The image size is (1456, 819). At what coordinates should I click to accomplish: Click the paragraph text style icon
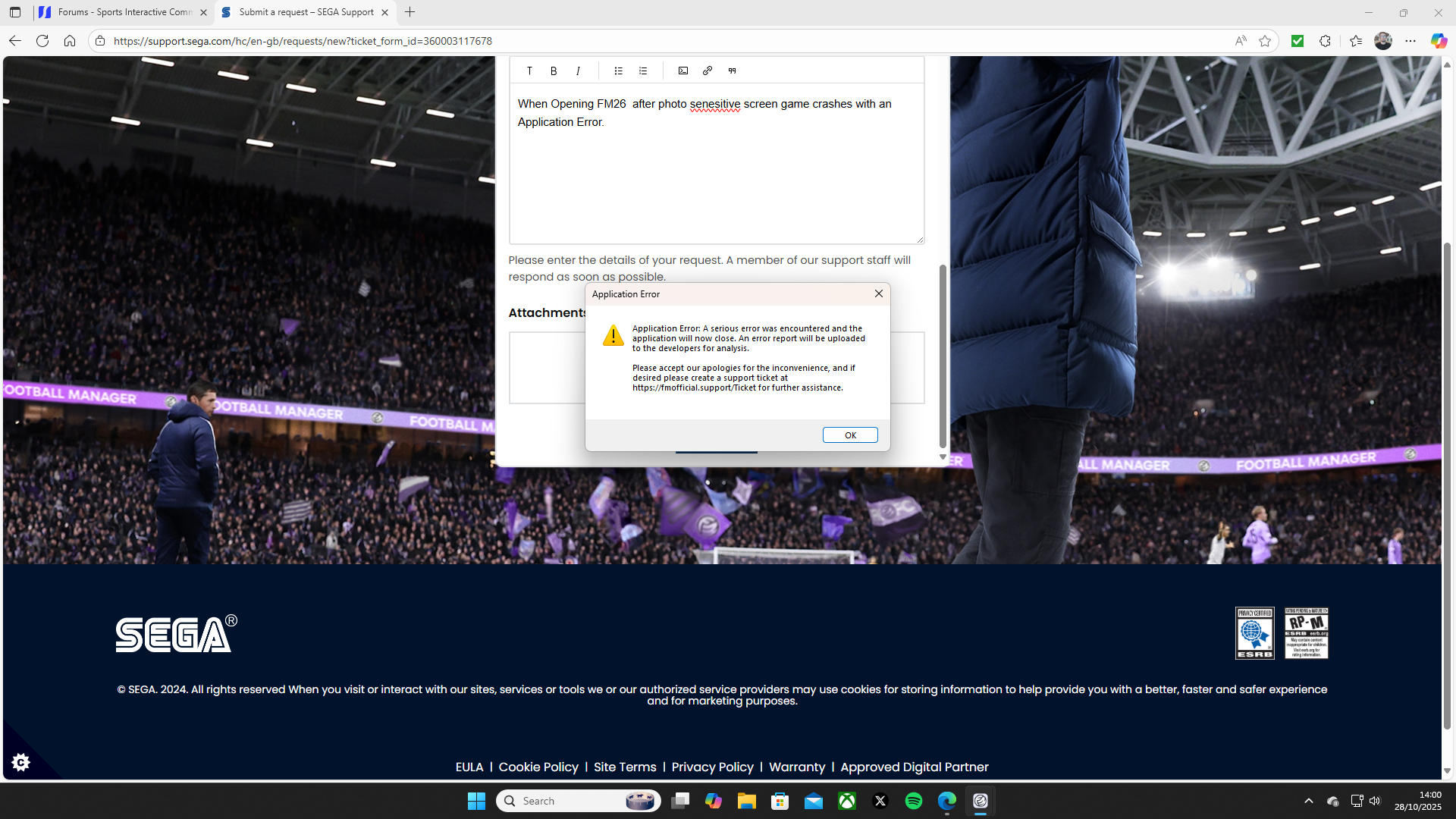pos(529,71)
